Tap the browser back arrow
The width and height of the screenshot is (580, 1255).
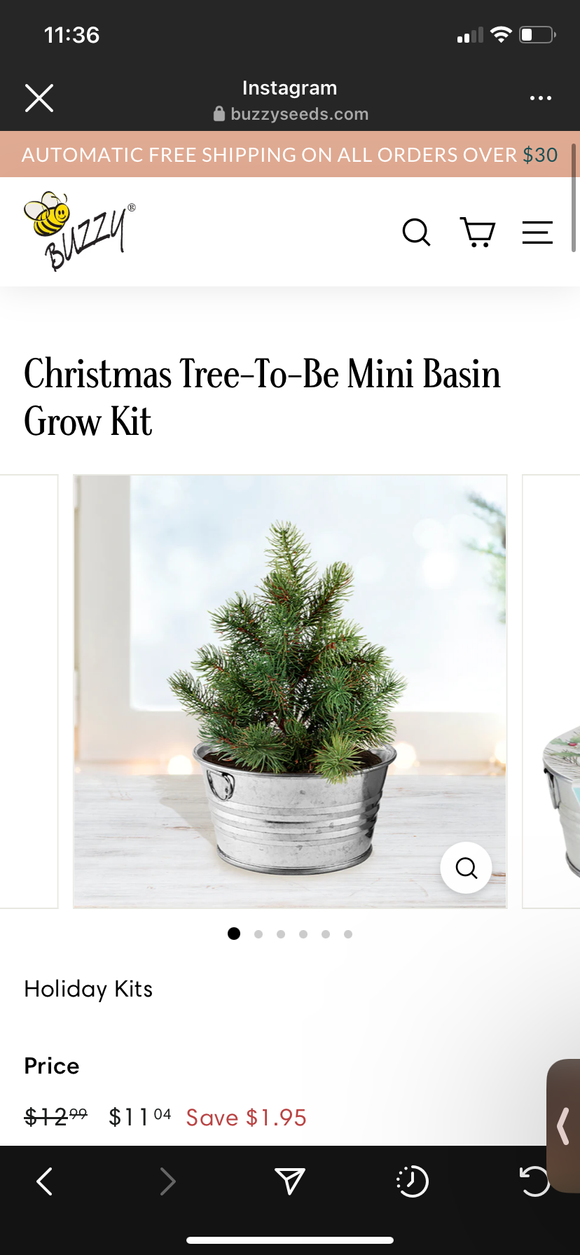[x=44, y=1182]
